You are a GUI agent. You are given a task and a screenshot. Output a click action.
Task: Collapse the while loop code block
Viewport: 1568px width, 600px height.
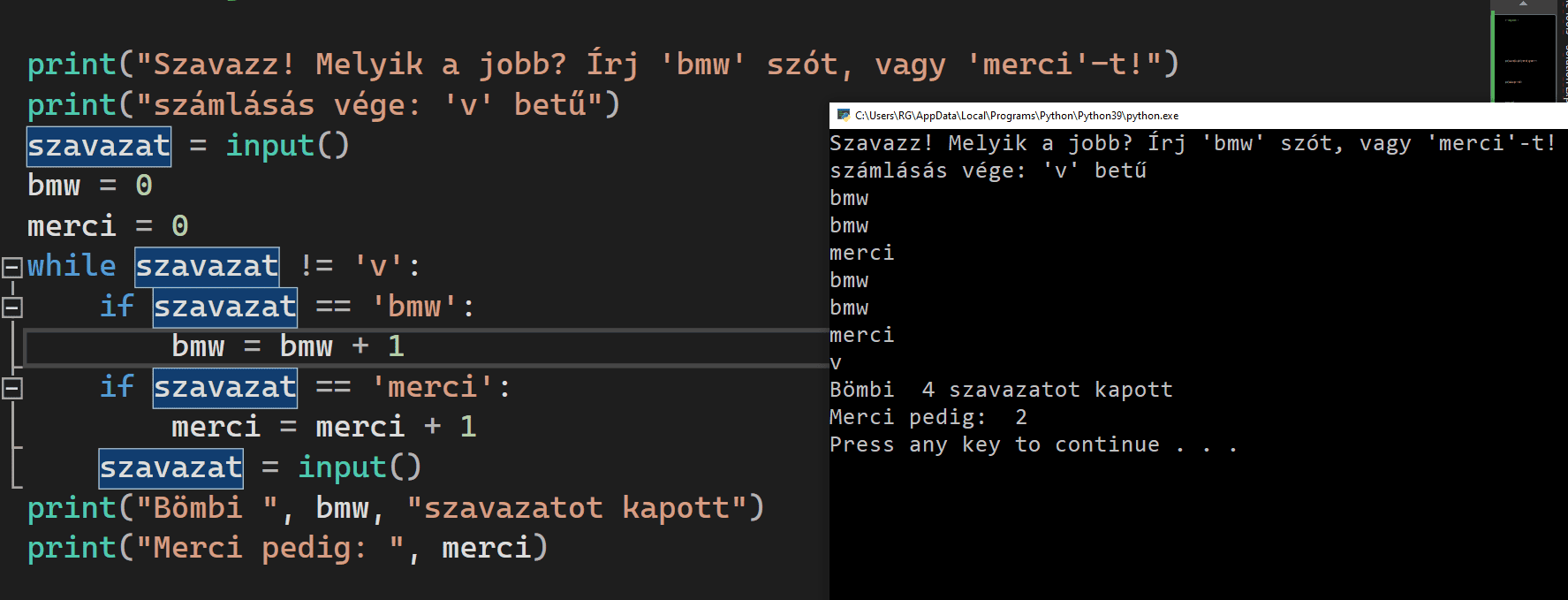[x=12, y=267]
